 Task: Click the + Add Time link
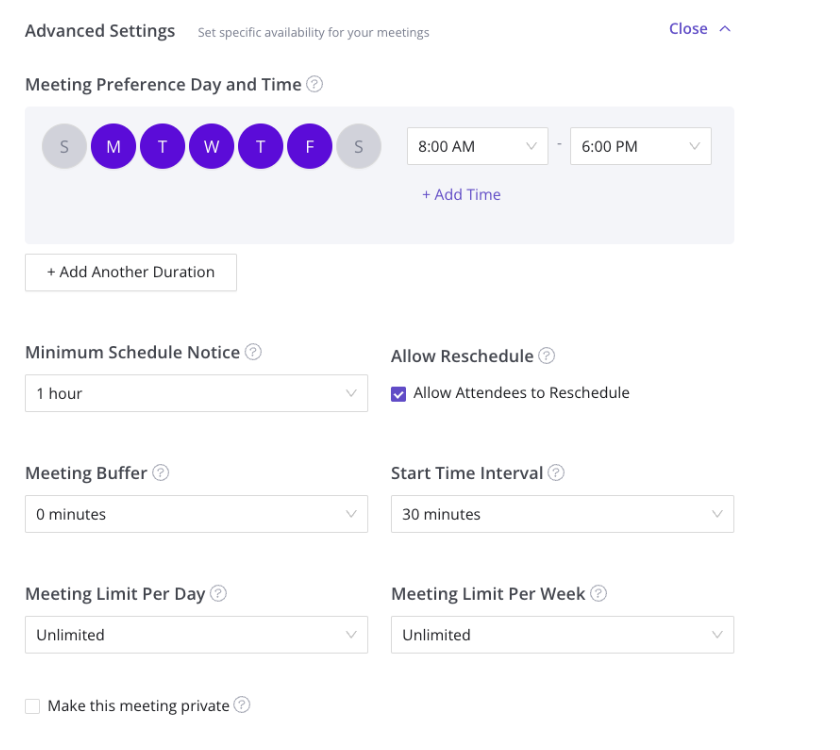pyautogui.click(x=461, y=194)
